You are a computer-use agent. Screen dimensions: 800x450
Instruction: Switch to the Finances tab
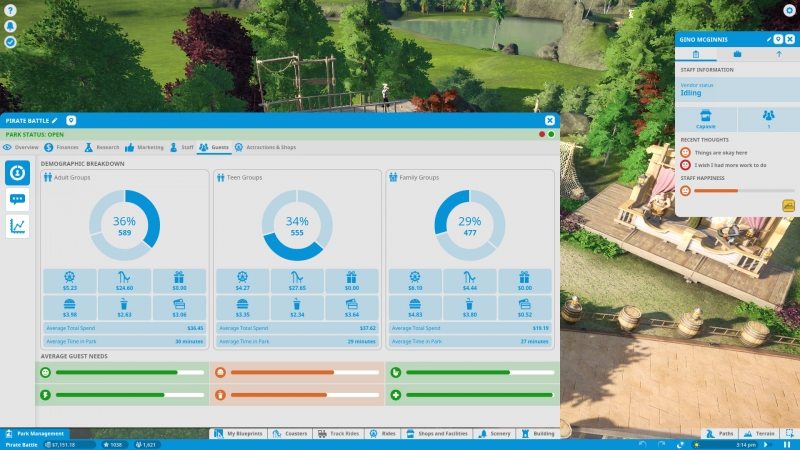(61, 147)
